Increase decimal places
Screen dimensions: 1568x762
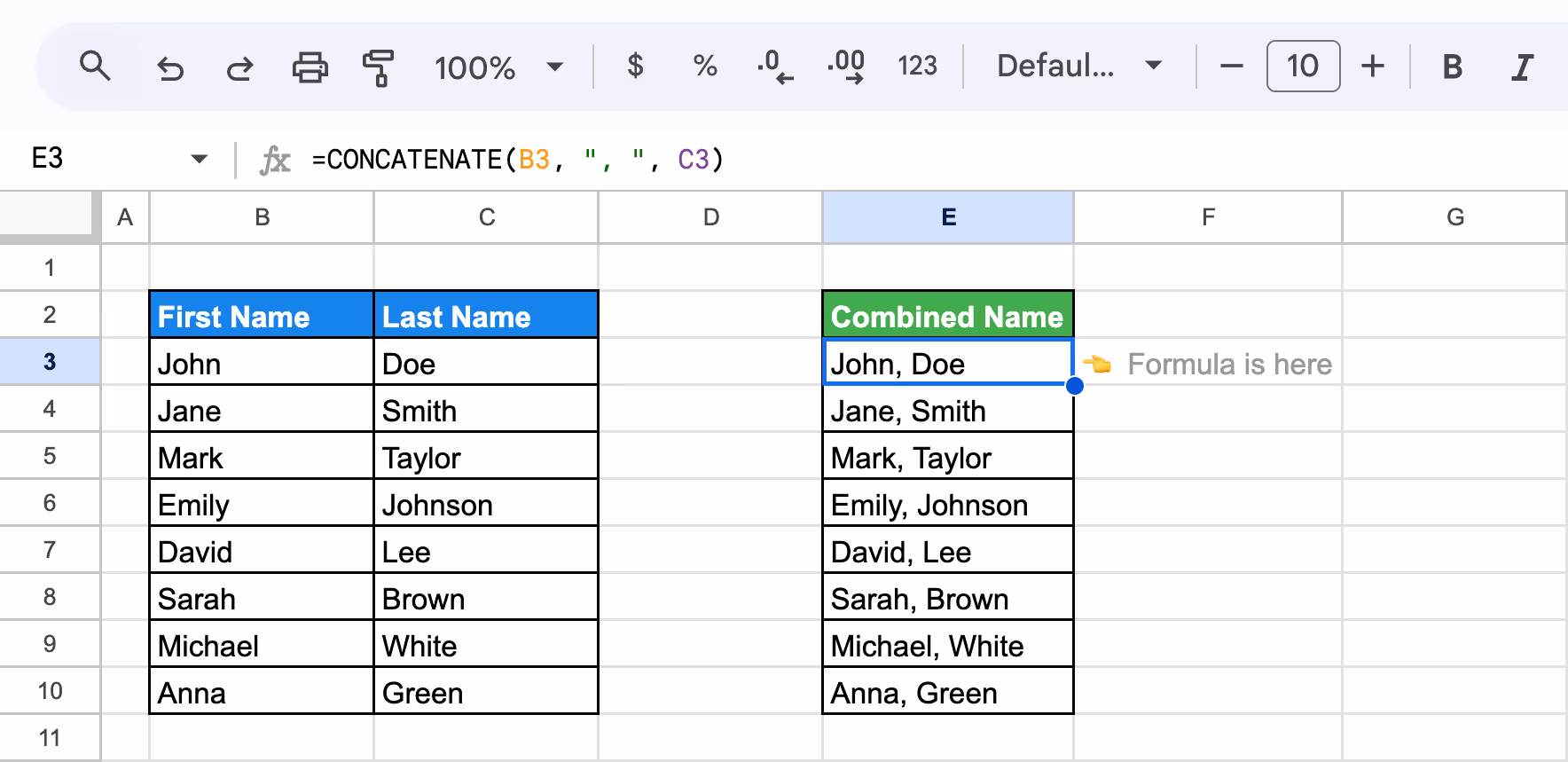[846, 67]
